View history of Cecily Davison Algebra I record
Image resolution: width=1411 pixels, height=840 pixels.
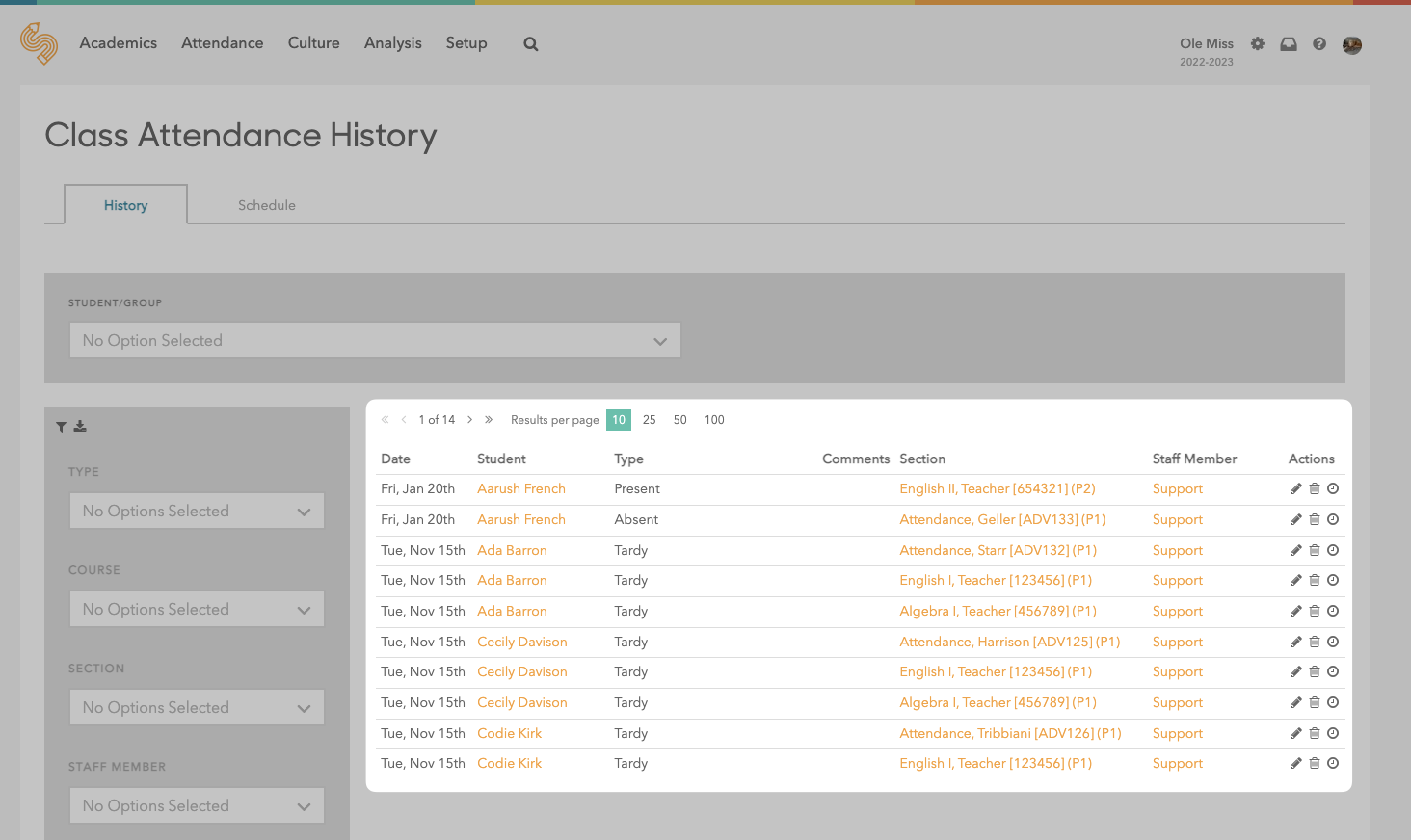coord(1333,702)
